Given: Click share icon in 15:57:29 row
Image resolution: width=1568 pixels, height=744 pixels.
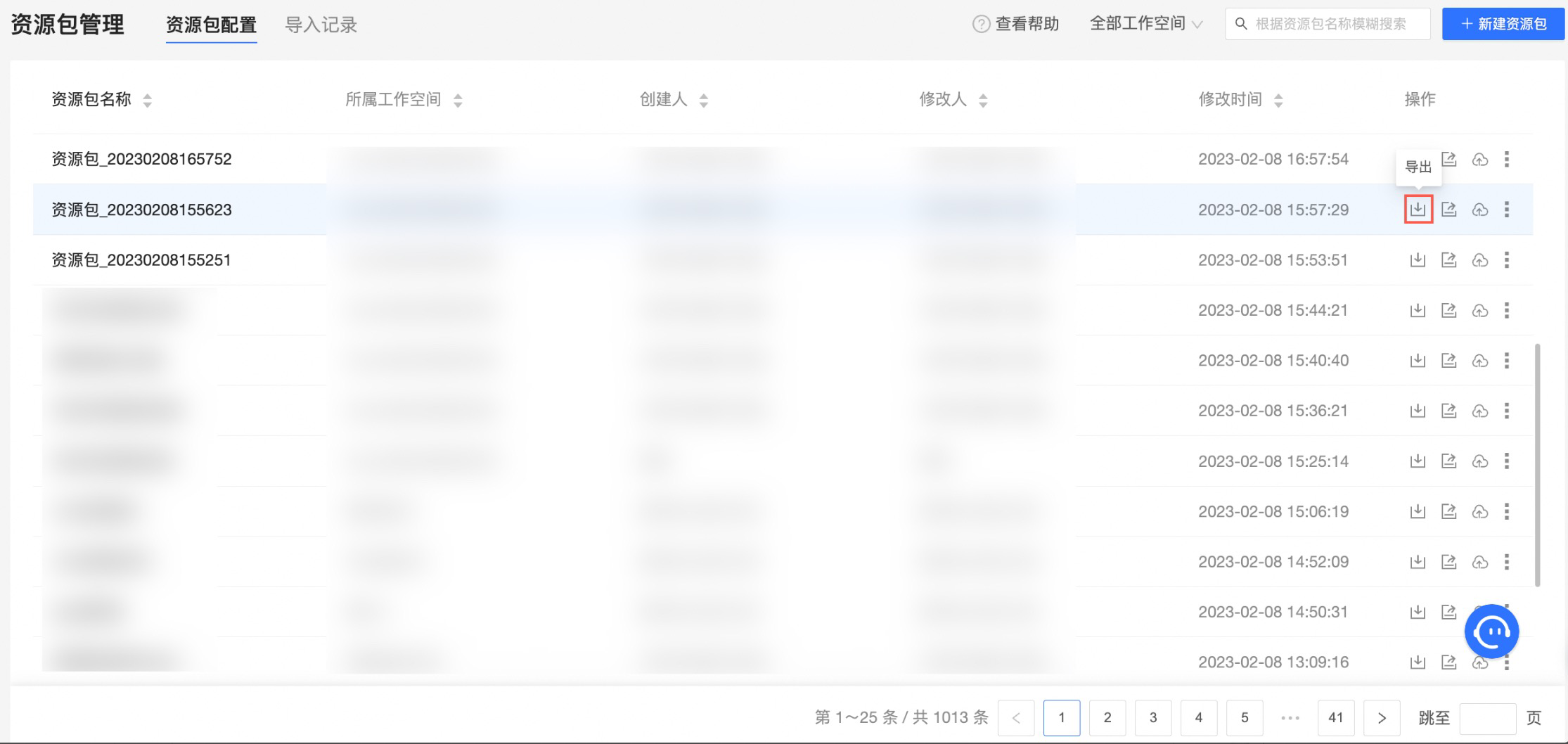Looking at the screenshot, I should click(1448, 210).
